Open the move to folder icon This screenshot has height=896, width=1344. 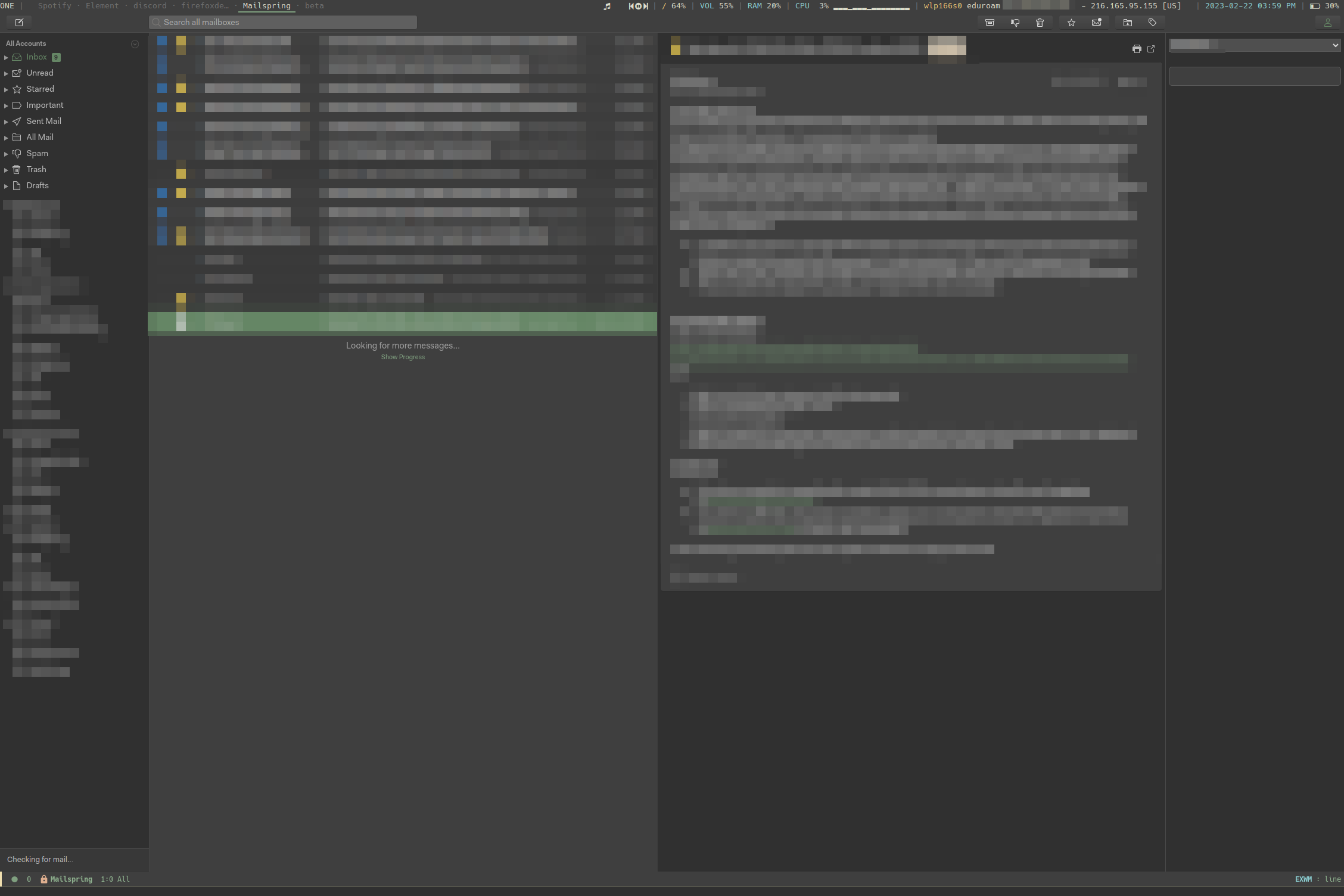click(x=1127, y=23)
